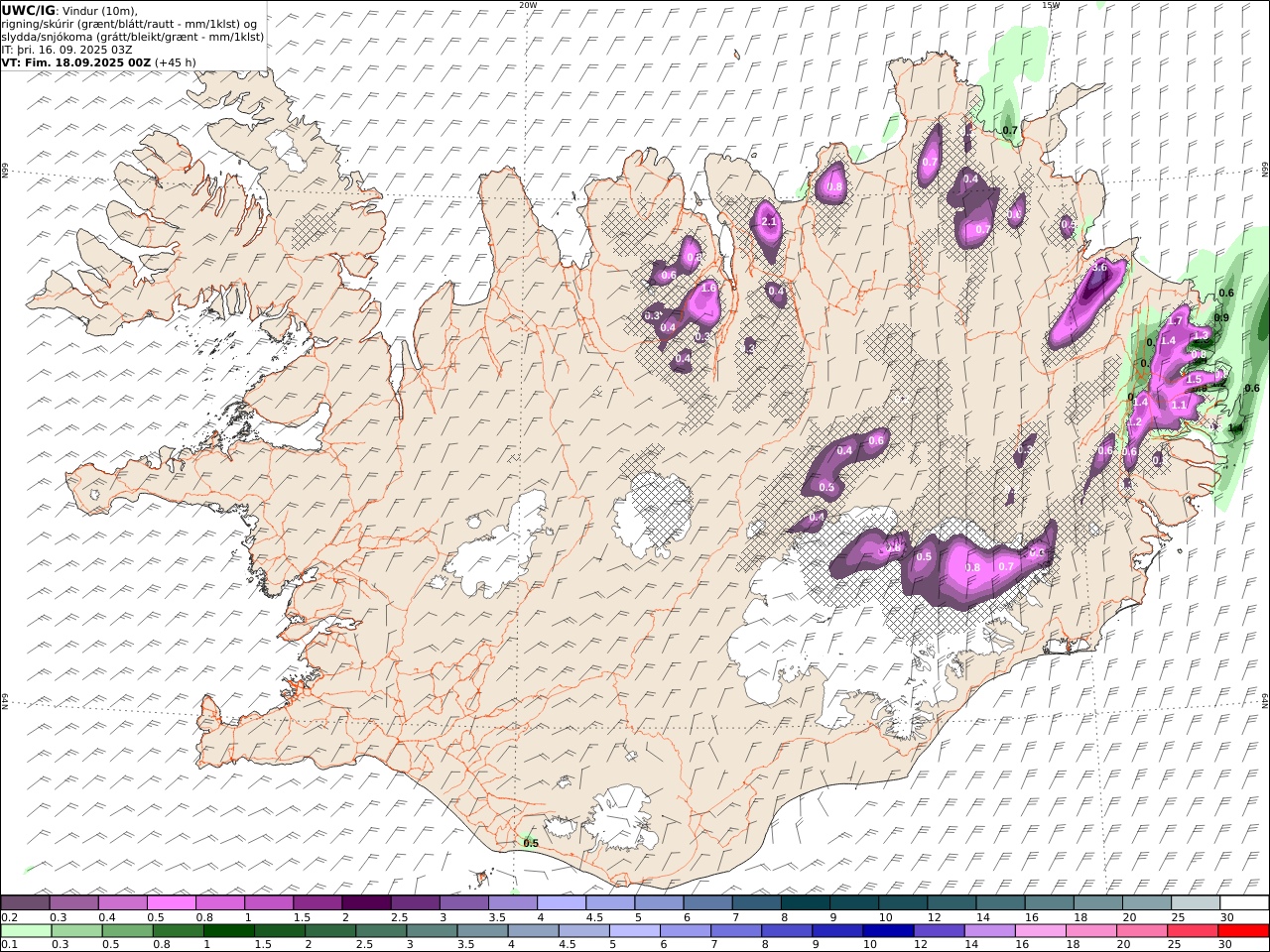The image size is (1270, 952).
Task: Click the '3.6' snowfall value in the northeast
Action: [x=1099, y=268]
